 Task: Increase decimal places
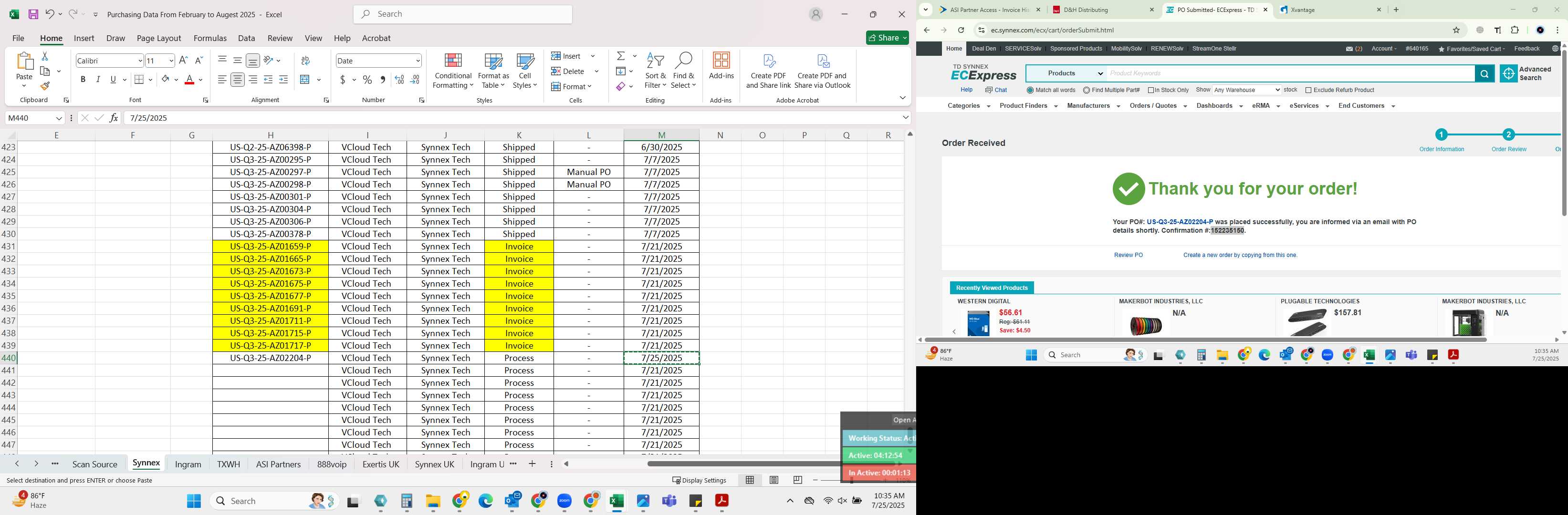pyautogui.click(x=399, y=80)
